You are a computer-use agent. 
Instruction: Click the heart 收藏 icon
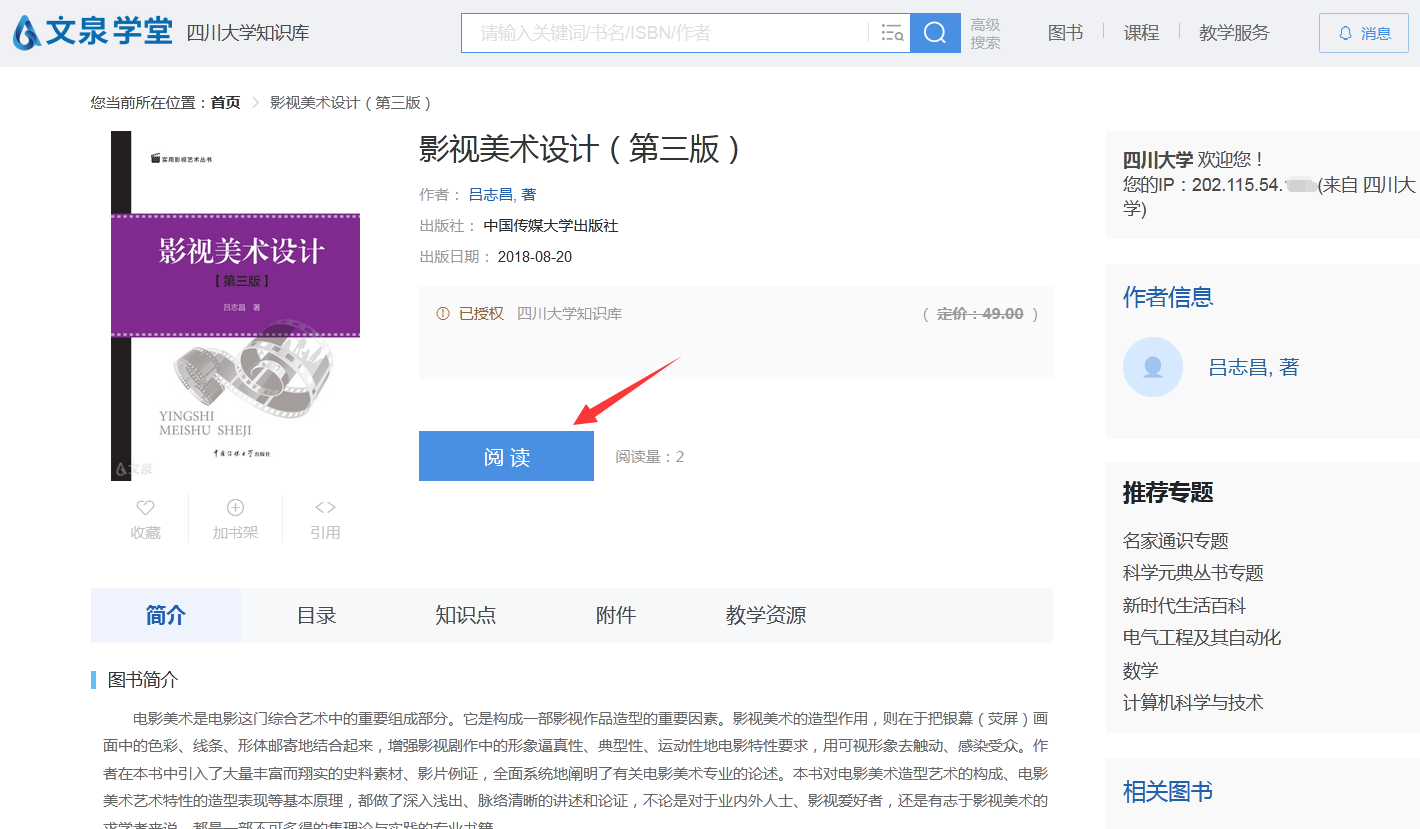click(145, 508)
